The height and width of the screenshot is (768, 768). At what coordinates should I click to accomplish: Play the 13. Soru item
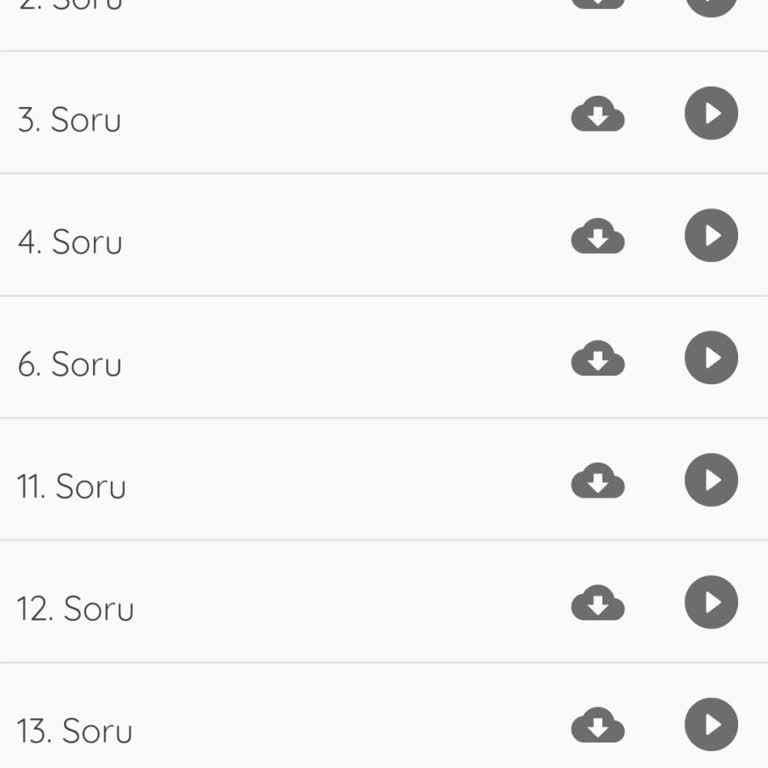point(711,724)
